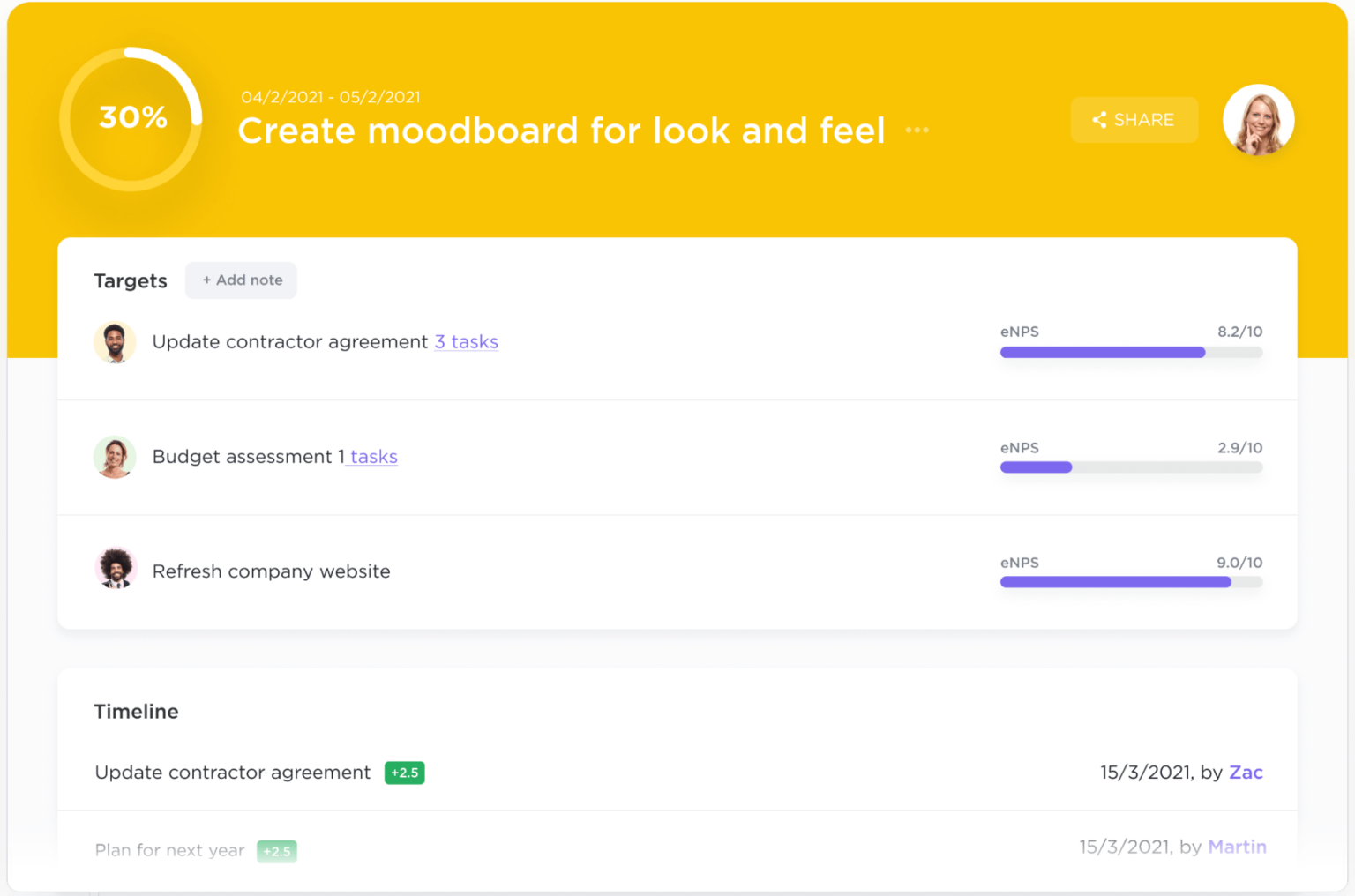The height and width of the screenshot is (896, 1355).
Task: Click the avatar beside Refresh company website
Action: [x=115, y=568]
